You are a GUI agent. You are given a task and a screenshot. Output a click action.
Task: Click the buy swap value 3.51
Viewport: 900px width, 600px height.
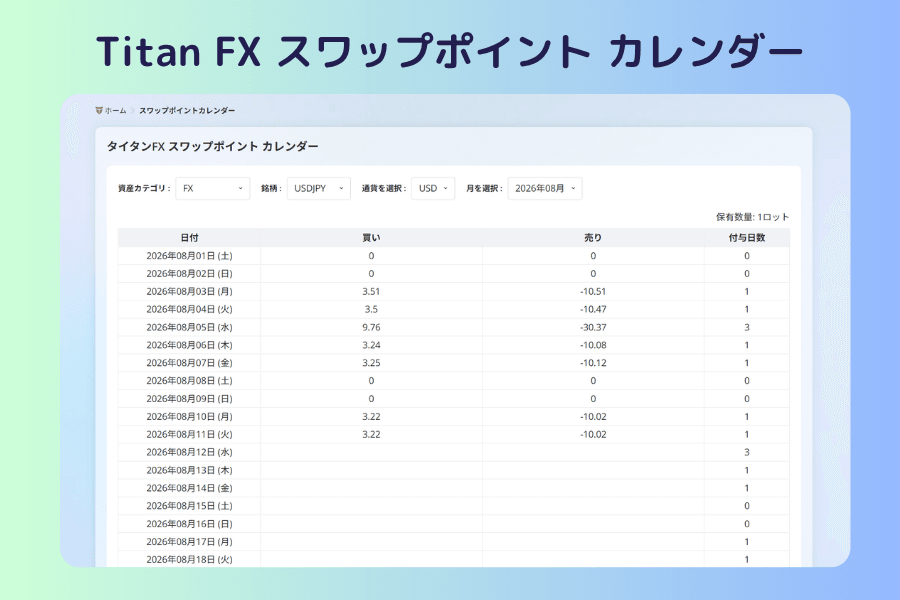(371, 292)
